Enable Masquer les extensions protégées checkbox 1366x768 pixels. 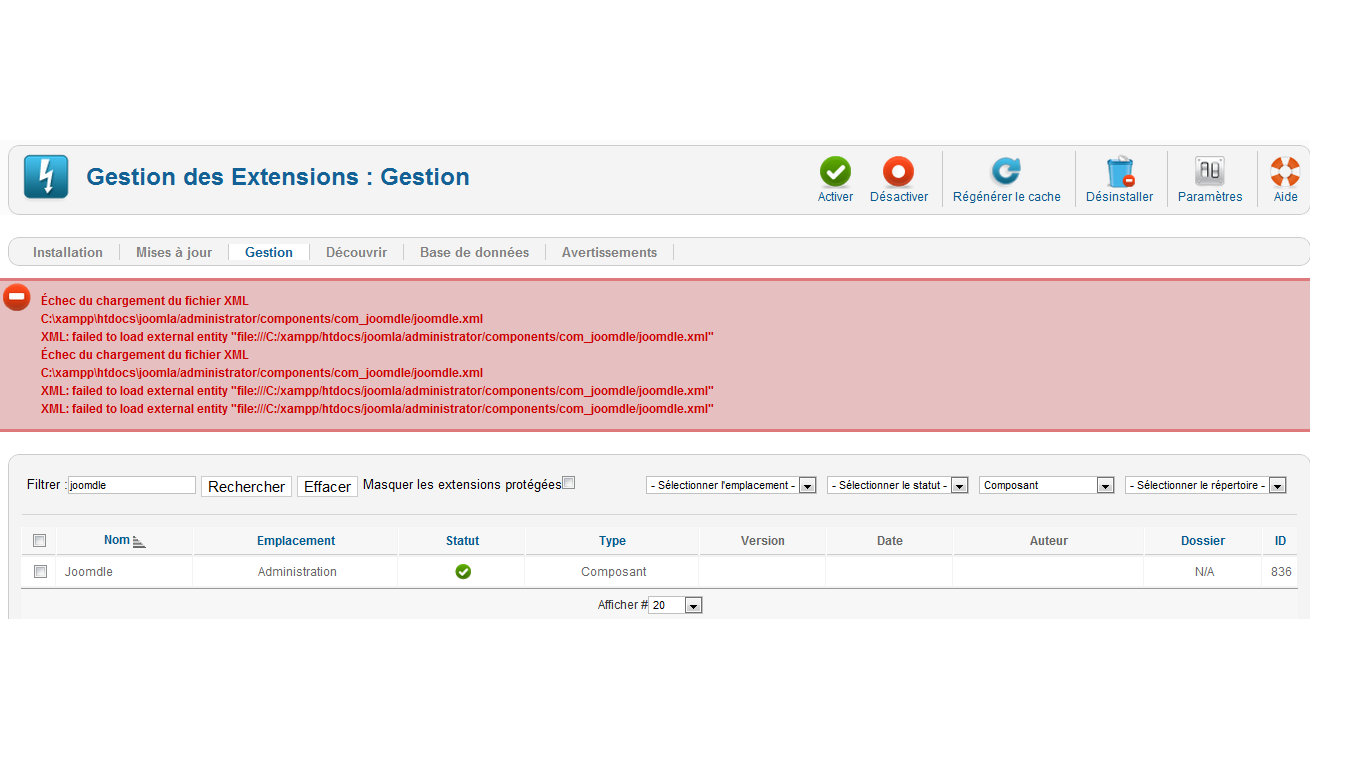click(569, 483)
